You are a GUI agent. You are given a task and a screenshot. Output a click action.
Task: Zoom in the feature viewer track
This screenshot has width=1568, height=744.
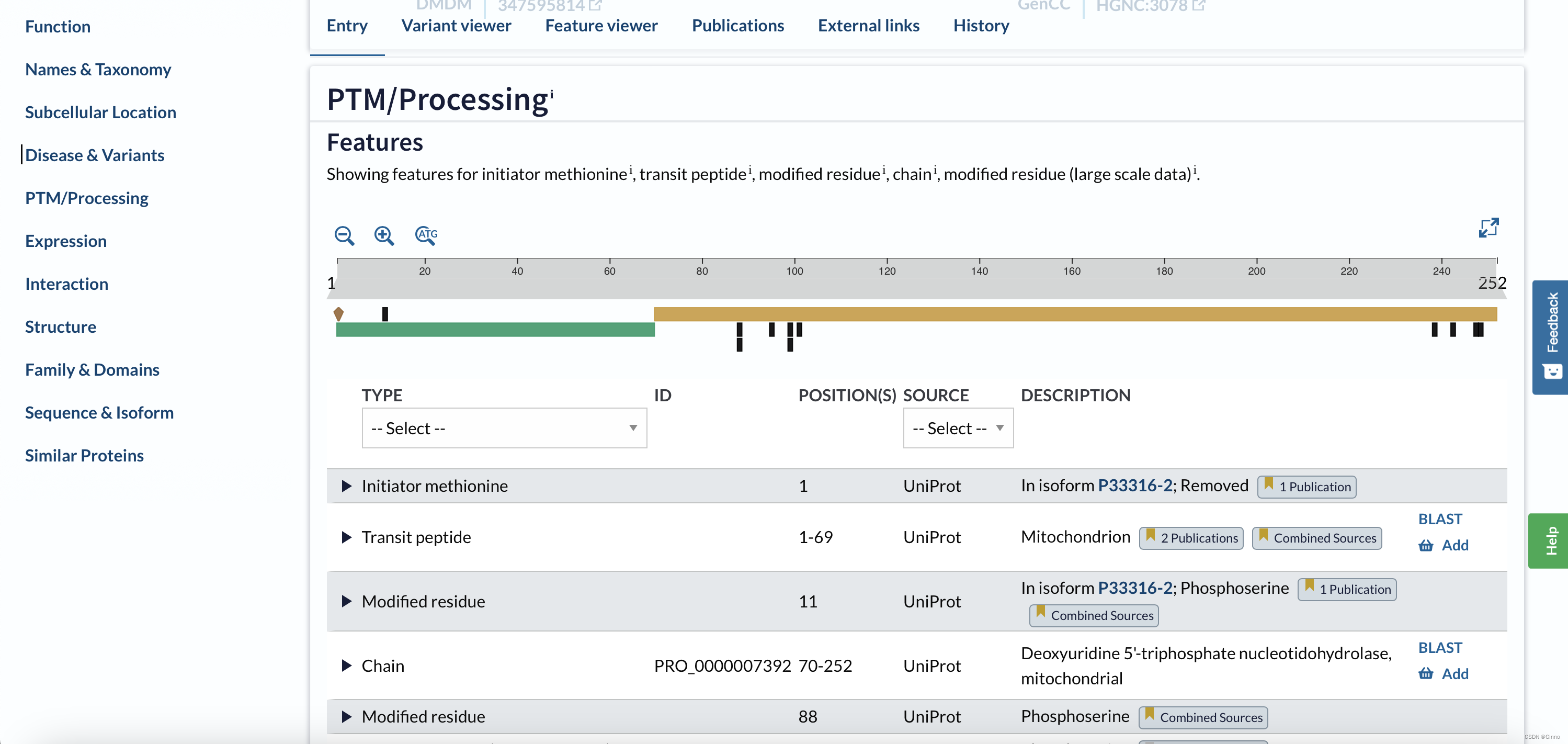pyautogui.click(x=384, y=235)
